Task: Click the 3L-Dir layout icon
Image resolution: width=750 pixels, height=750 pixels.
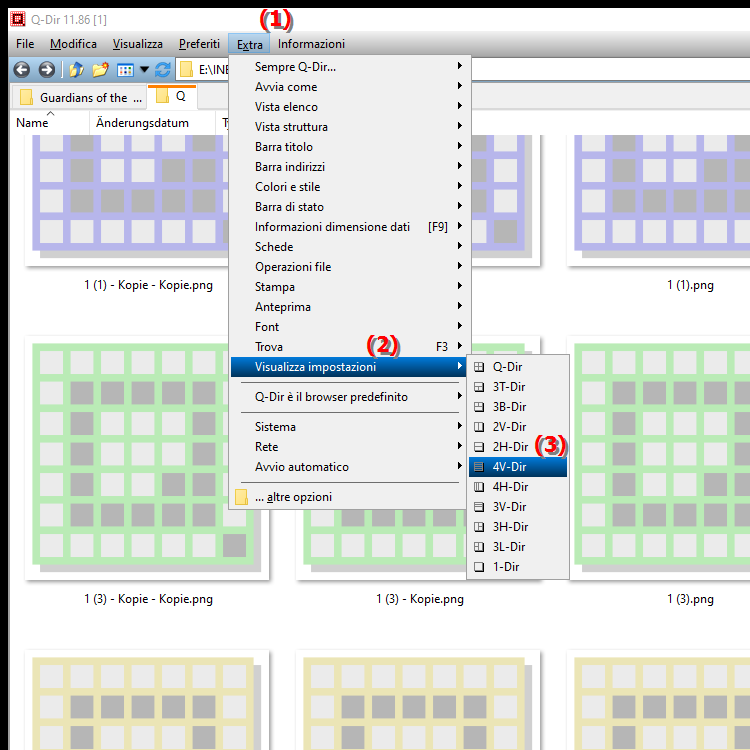Action: click(x=479, y=547)
